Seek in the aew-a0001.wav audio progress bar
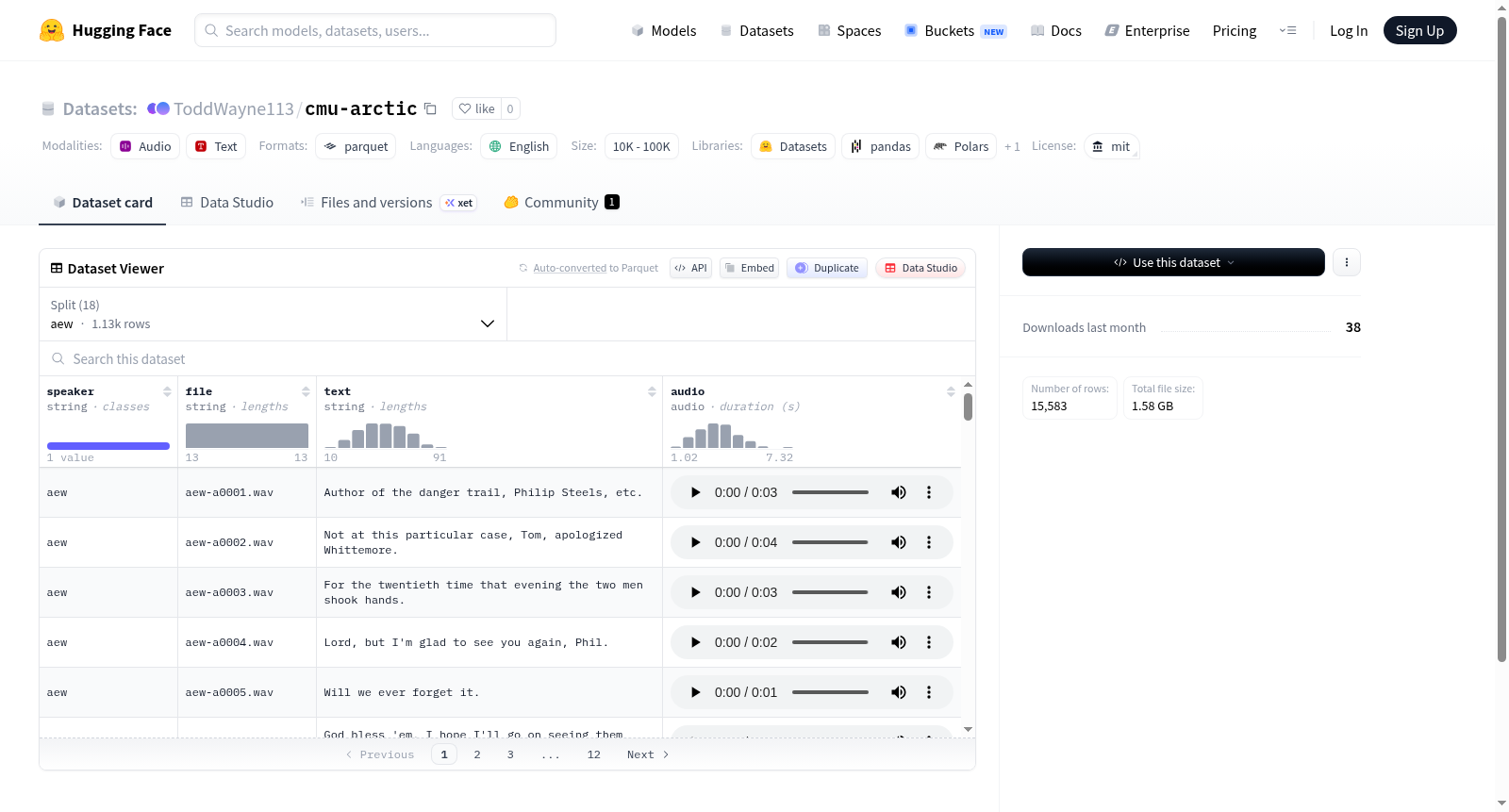The height and width of the screenshot is (812, 1509). point(830,492)
